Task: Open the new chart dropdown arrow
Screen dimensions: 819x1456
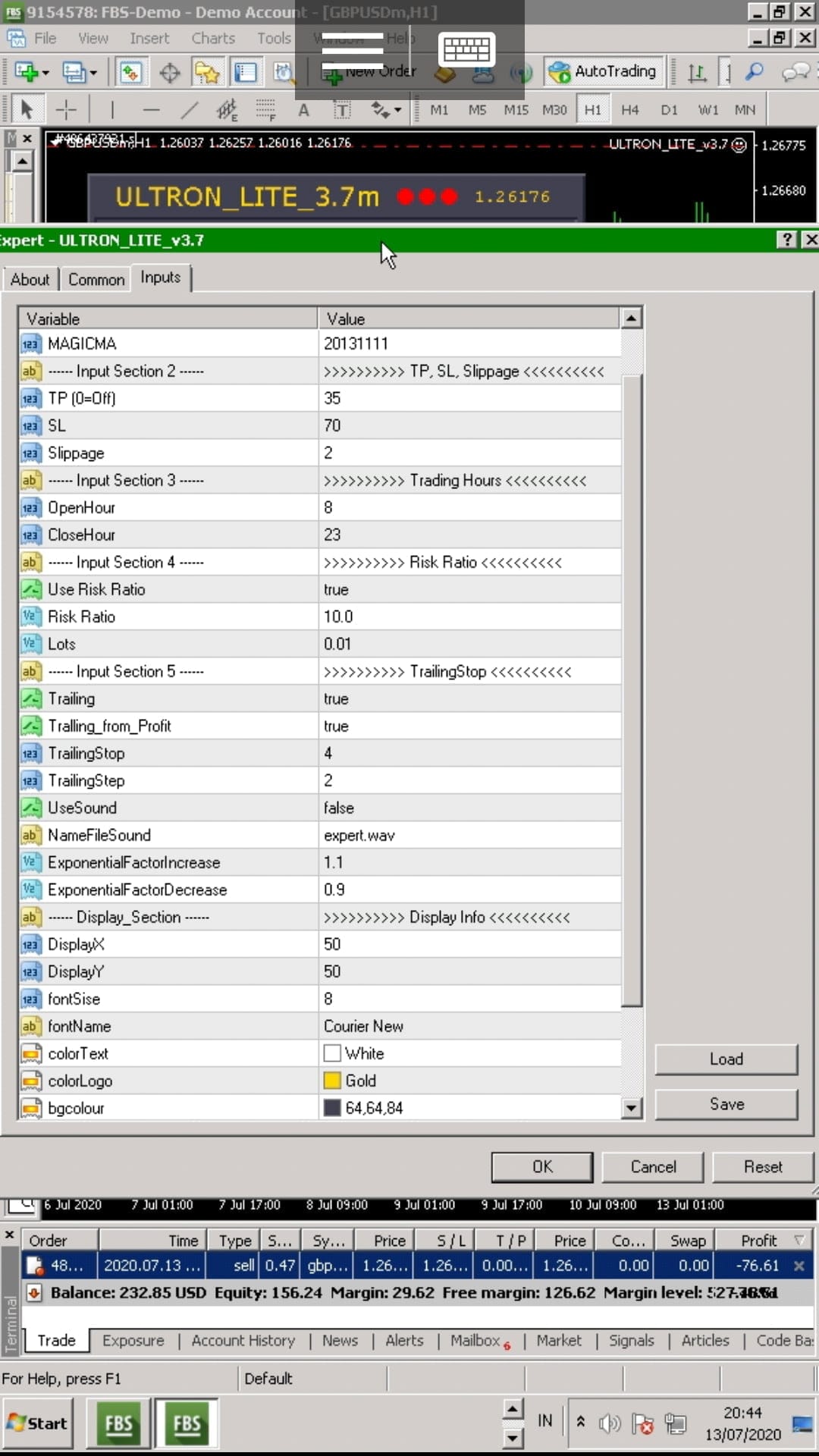Action: click(x=45, y=74)
